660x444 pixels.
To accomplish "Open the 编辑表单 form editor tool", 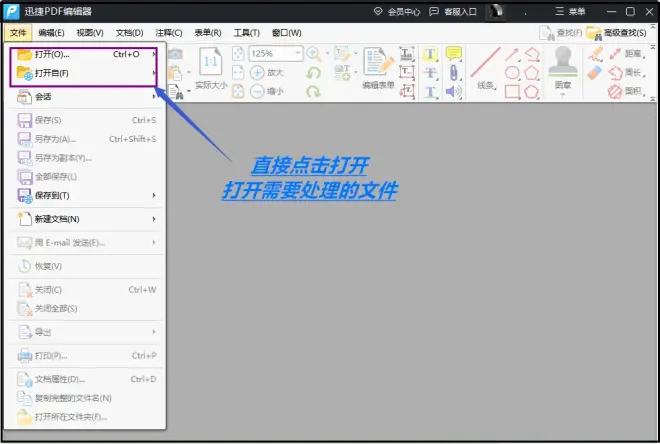I will (378, 64).
